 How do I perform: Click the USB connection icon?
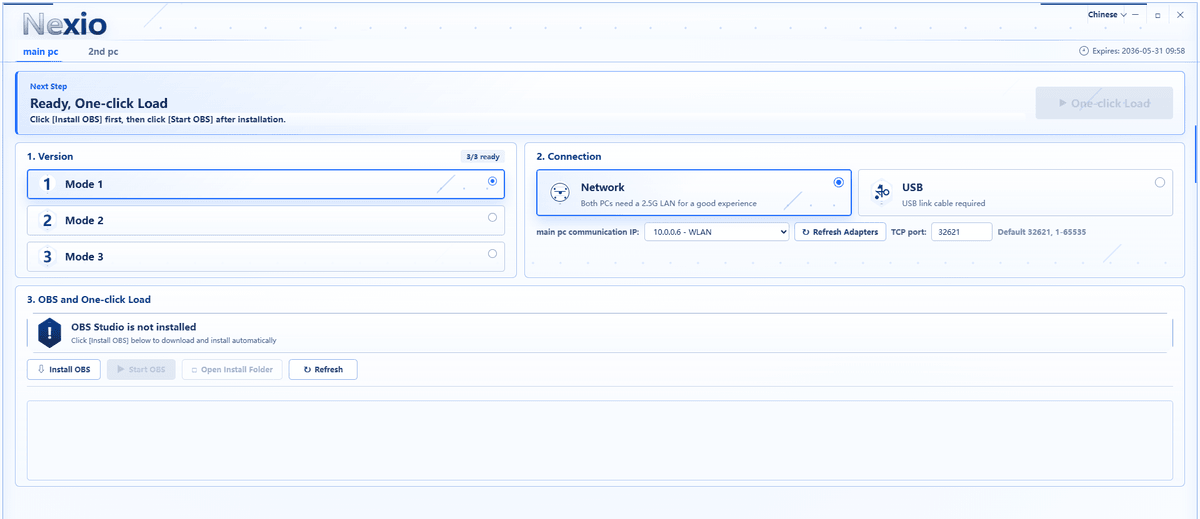pyautogui.click(x=881, y=192)
